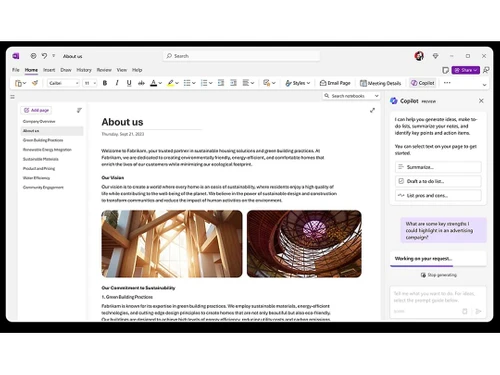Toggle bold formatting

(x=105, y=83)
